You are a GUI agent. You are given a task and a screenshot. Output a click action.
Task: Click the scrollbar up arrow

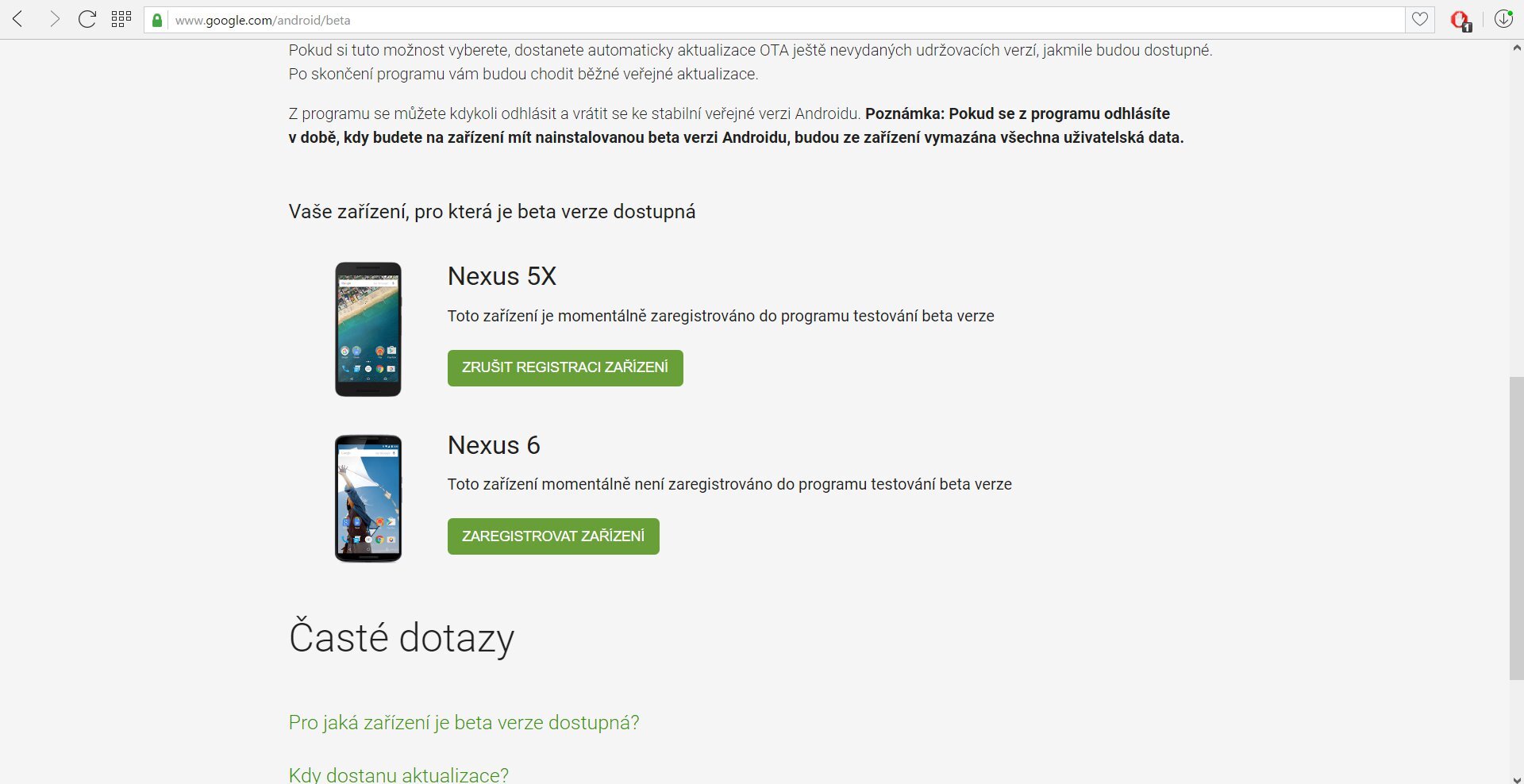pos(1516,48)
